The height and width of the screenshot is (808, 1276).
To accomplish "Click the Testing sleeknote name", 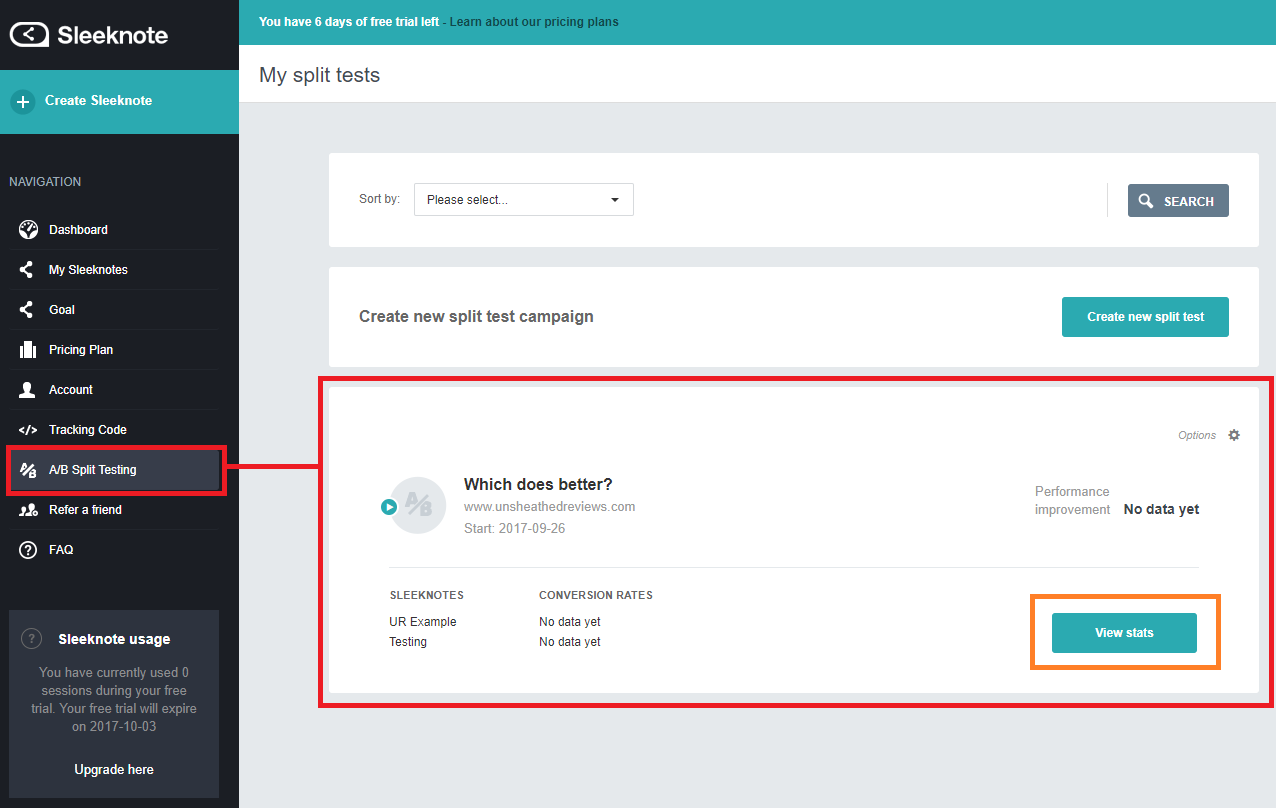I will point(408,642).
